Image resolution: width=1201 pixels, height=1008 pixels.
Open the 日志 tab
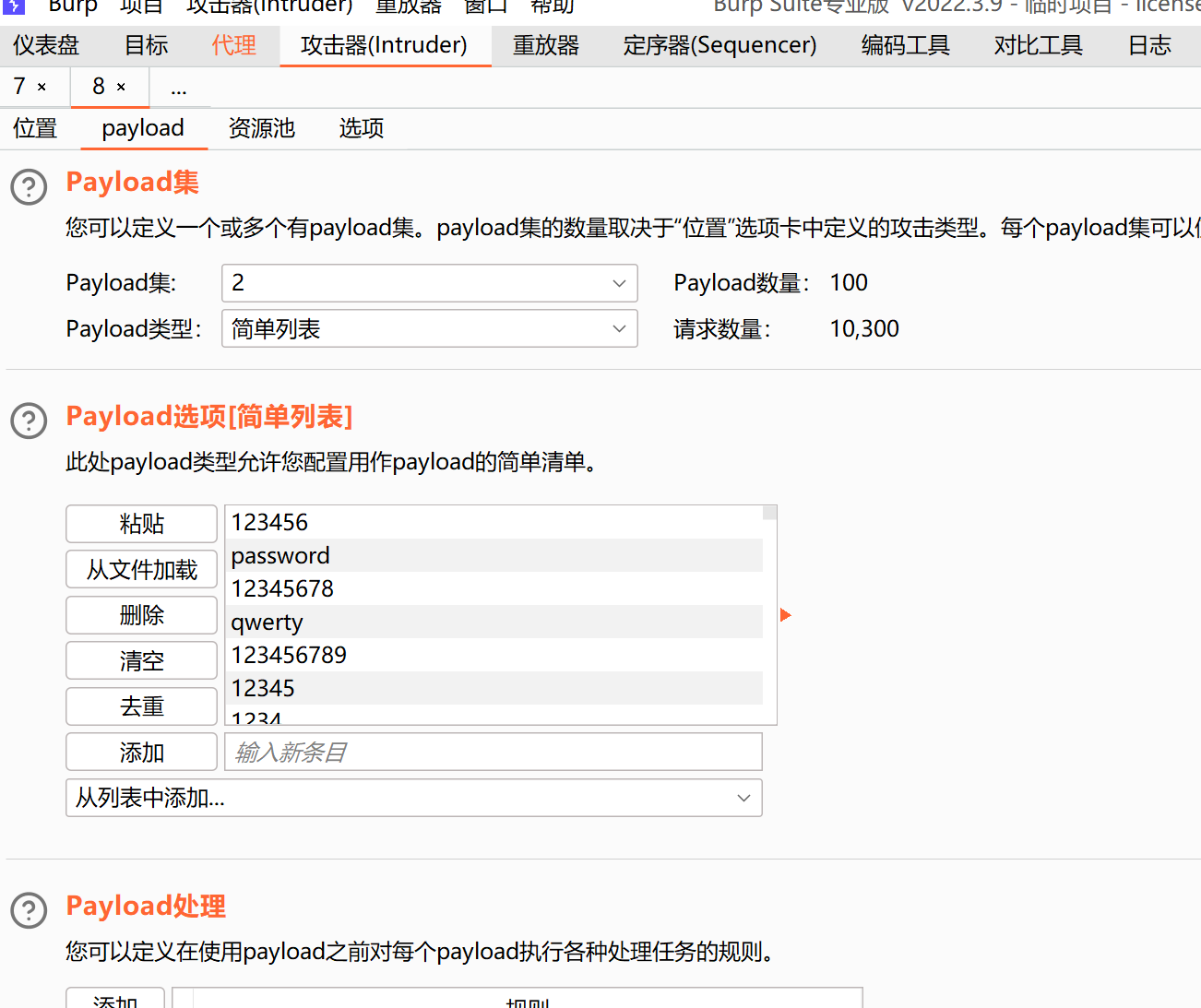(1150, 45)
